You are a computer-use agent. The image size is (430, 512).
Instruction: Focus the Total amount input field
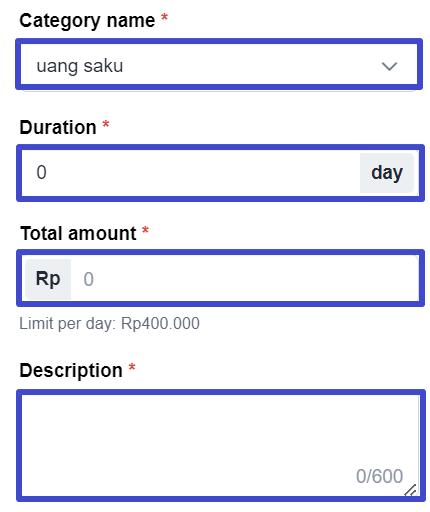click(245, 279)
